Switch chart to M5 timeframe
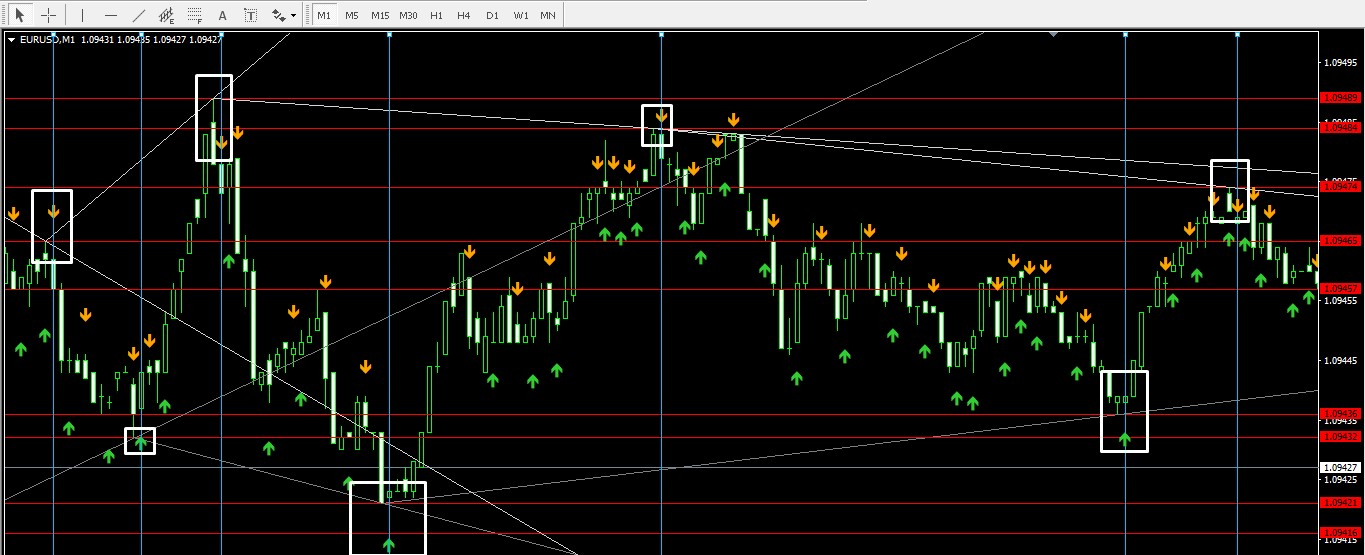 tap(351, 15)
